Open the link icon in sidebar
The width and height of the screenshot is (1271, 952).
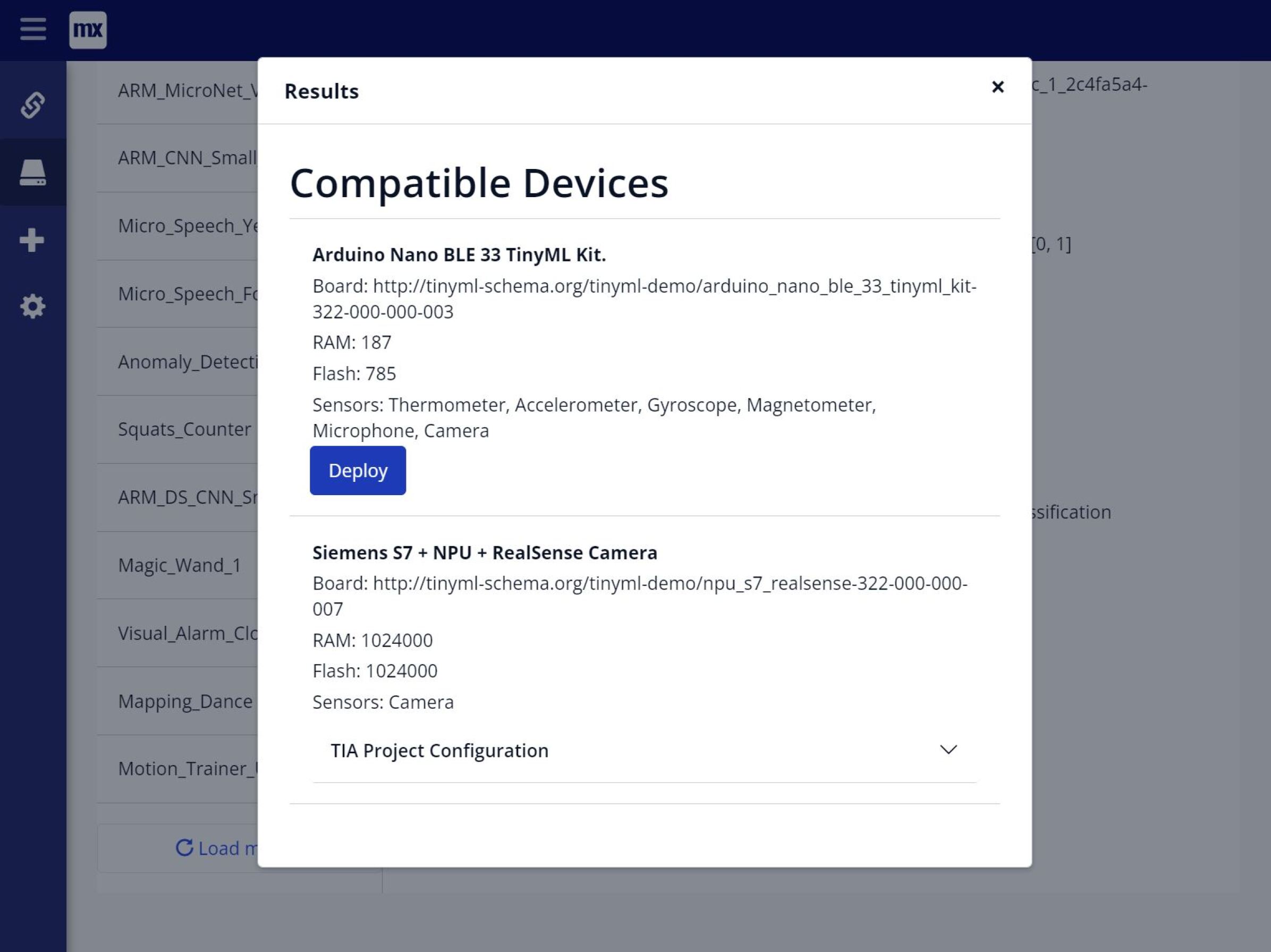33,105
